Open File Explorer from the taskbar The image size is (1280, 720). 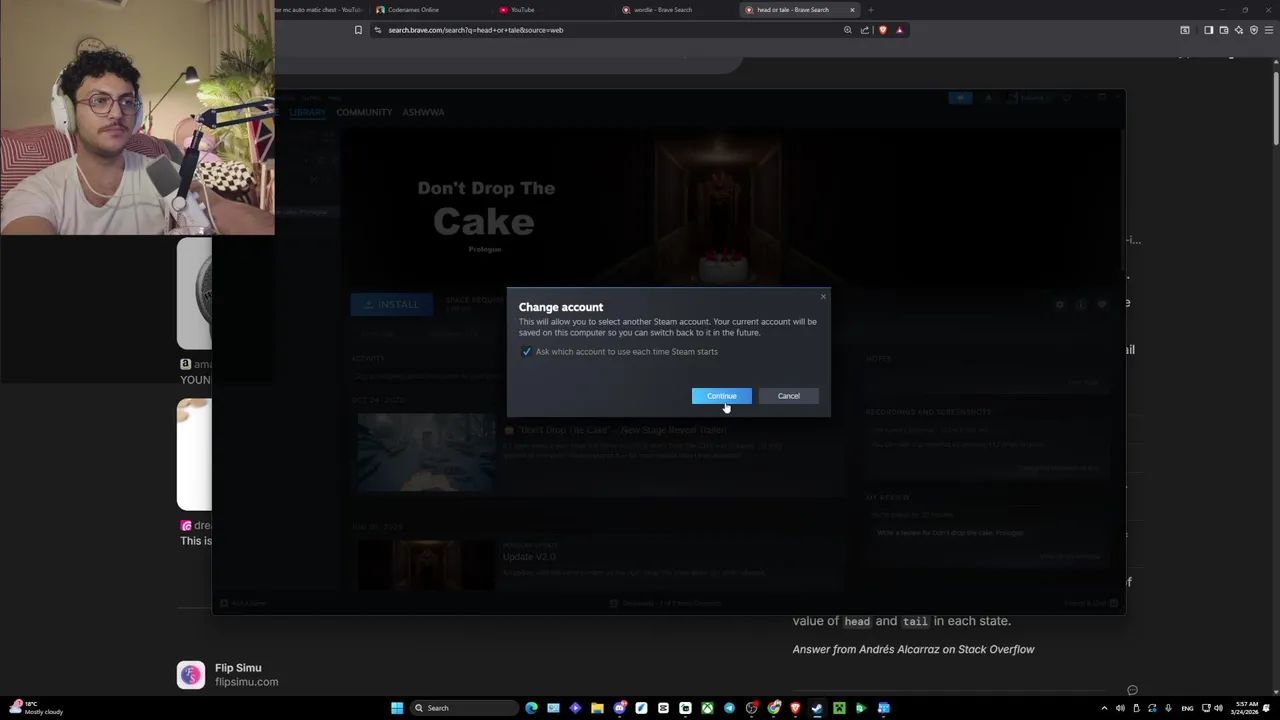point(597,708)
